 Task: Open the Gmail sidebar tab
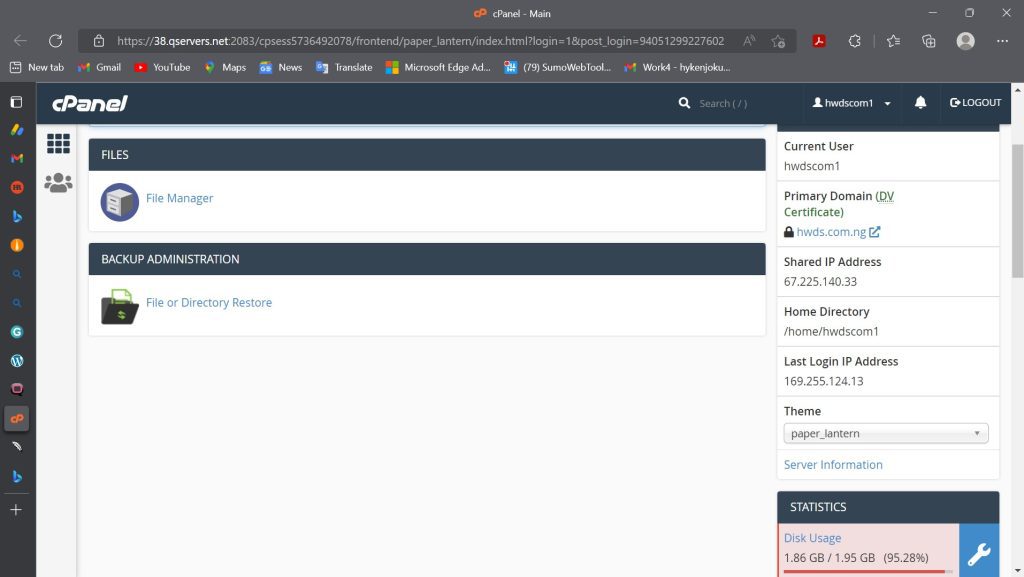pos(17,158)
